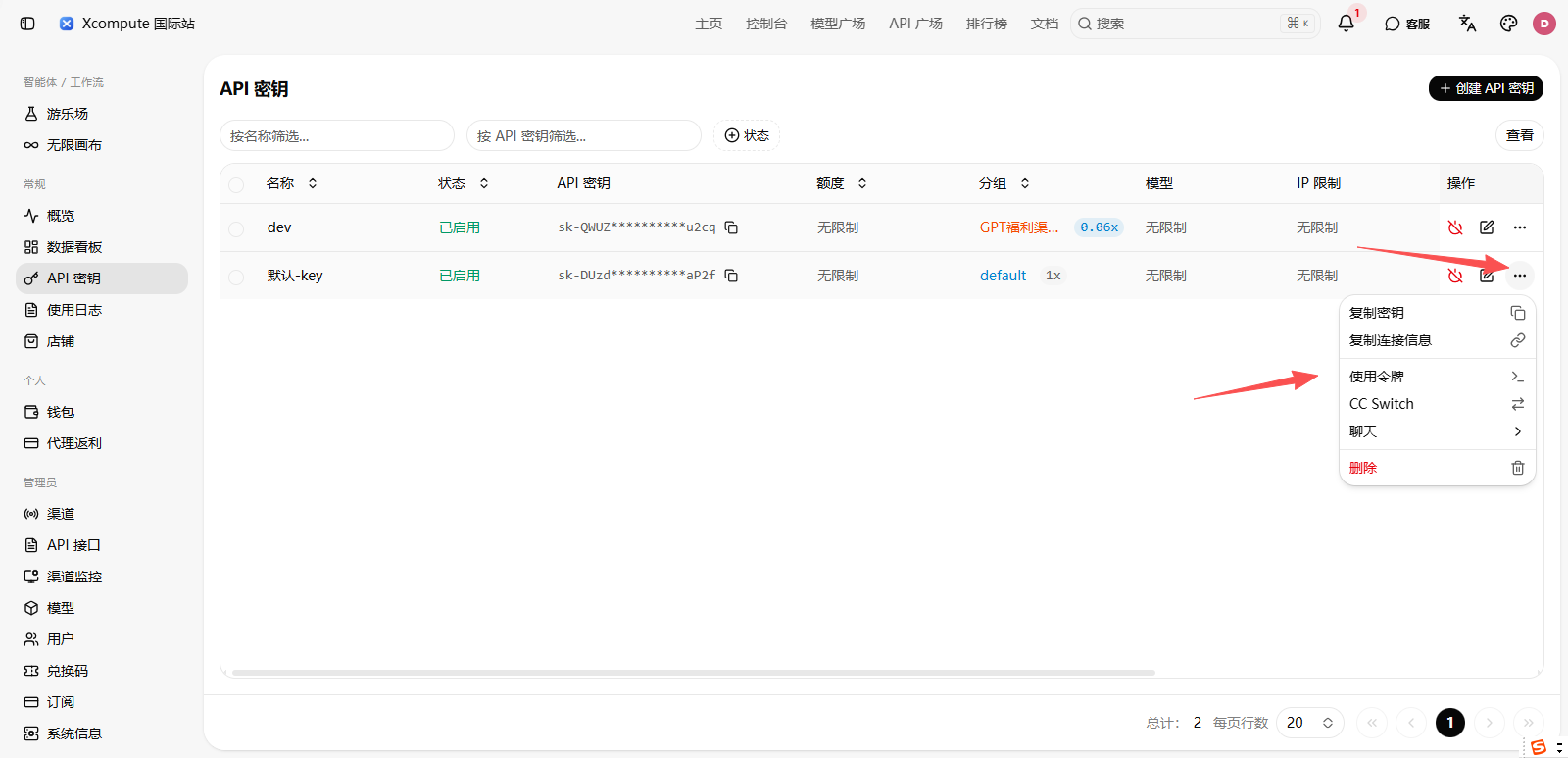Close more actions for 默认-key
Screen dimensions: 1568x758
tap(1519, 276)
